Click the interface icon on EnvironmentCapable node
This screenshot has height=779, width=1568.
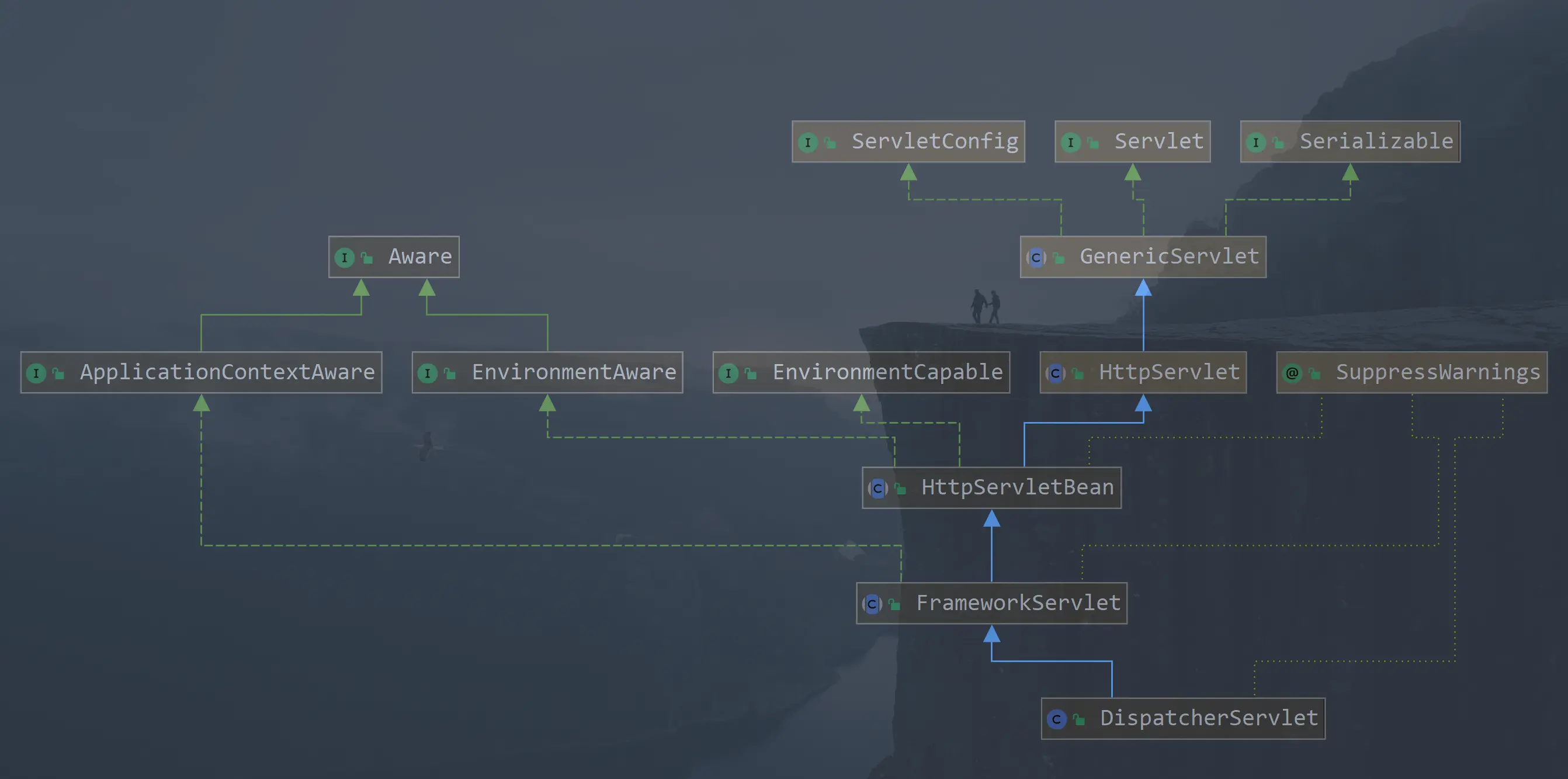pyautogui.click(x=729, y=373)
